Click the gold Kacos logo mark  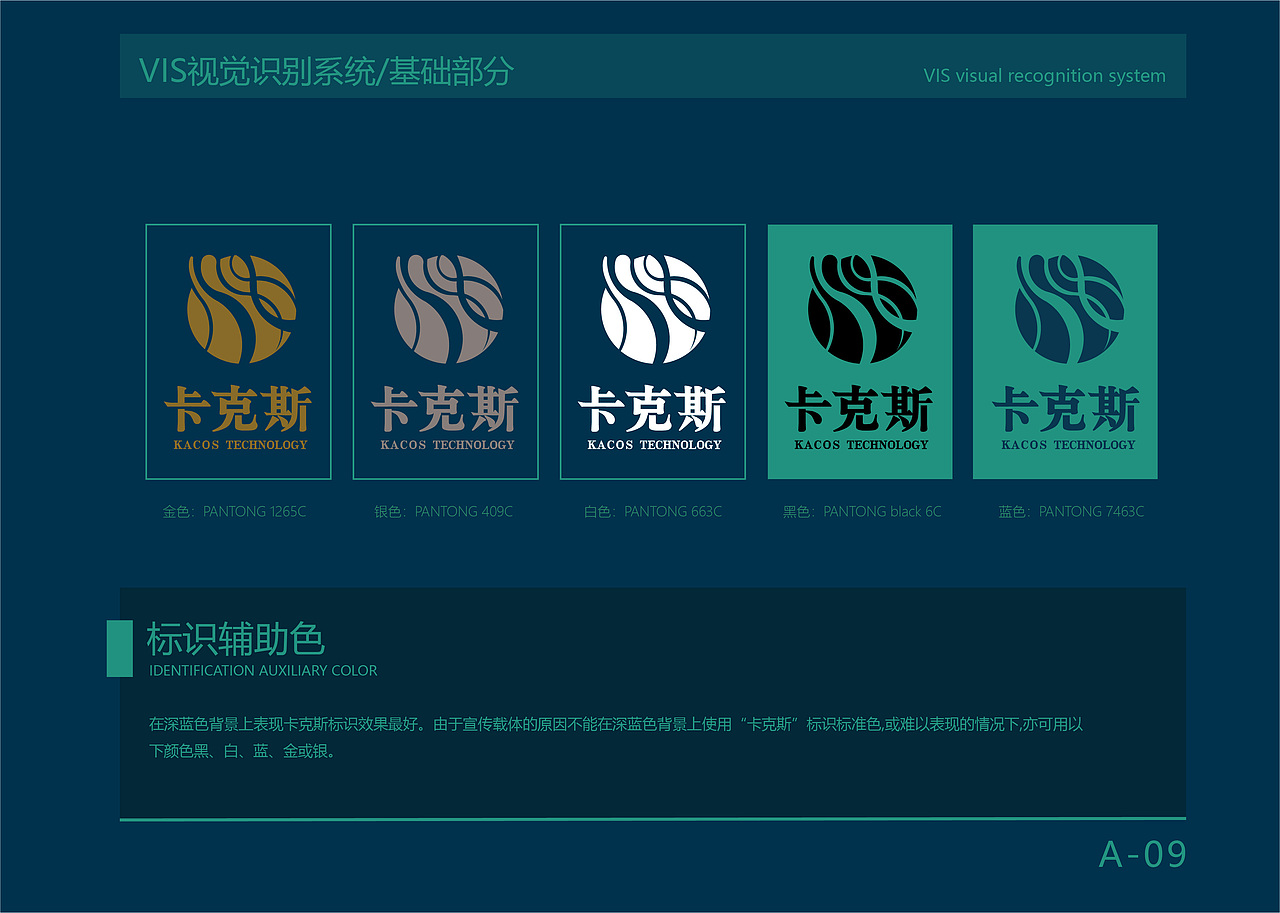[238, 310]
